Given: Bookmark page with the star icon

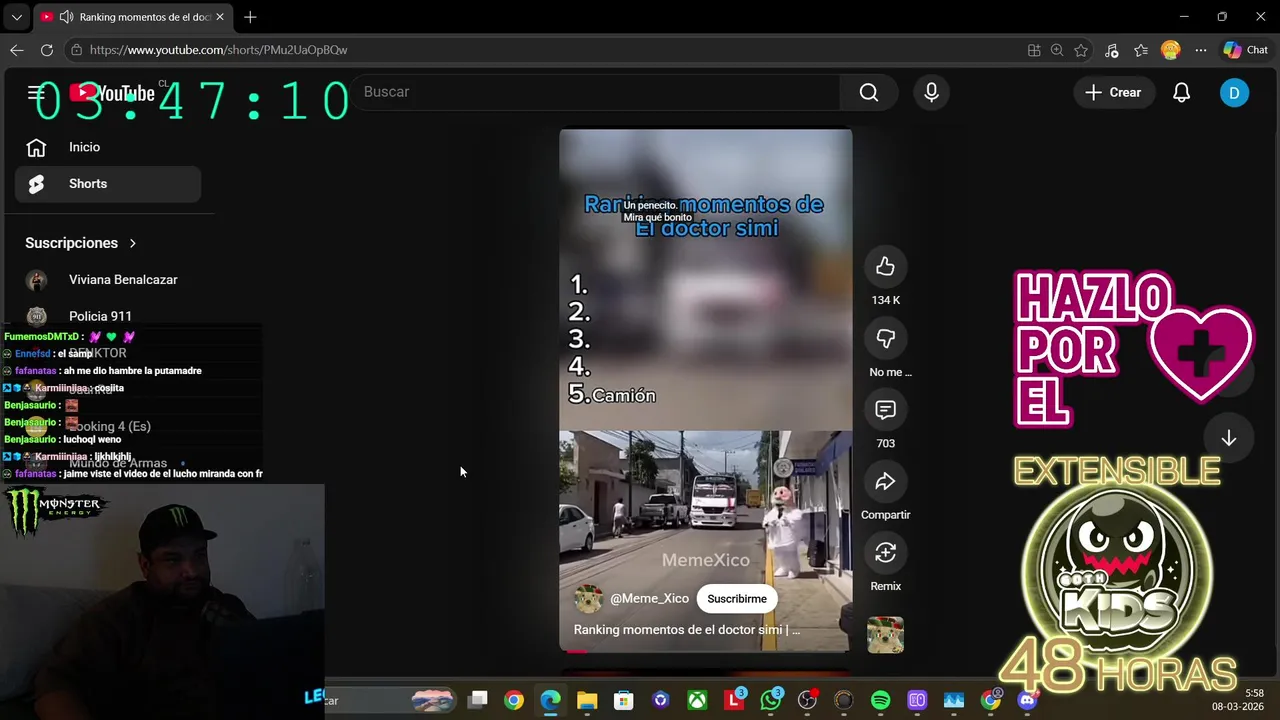Looking at the screenshot, I should [1081, 50].
